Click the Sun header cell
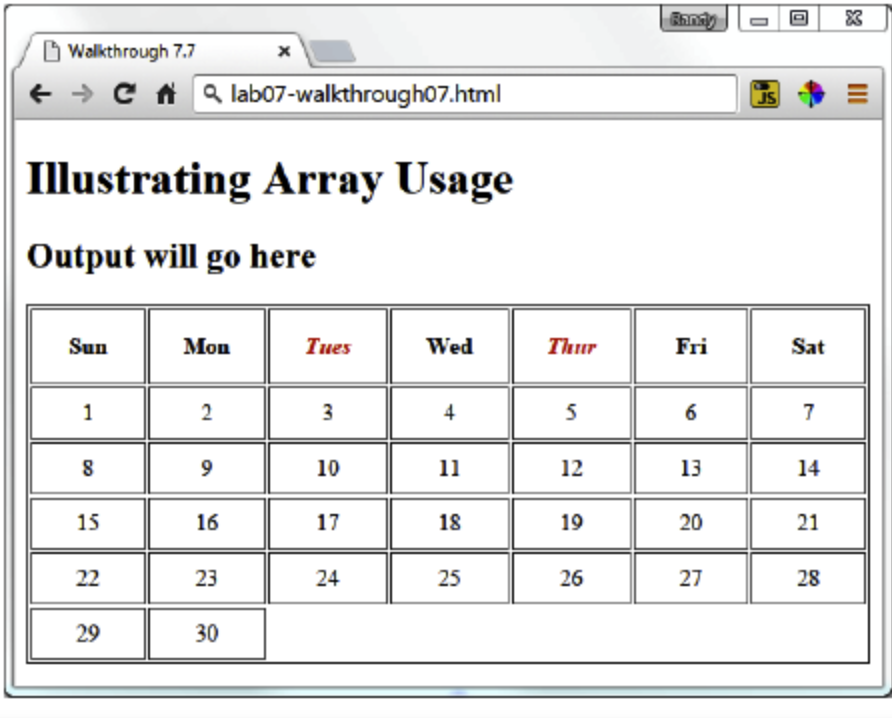This screenshot has height=718, width=892. click(x=88, y=346)
